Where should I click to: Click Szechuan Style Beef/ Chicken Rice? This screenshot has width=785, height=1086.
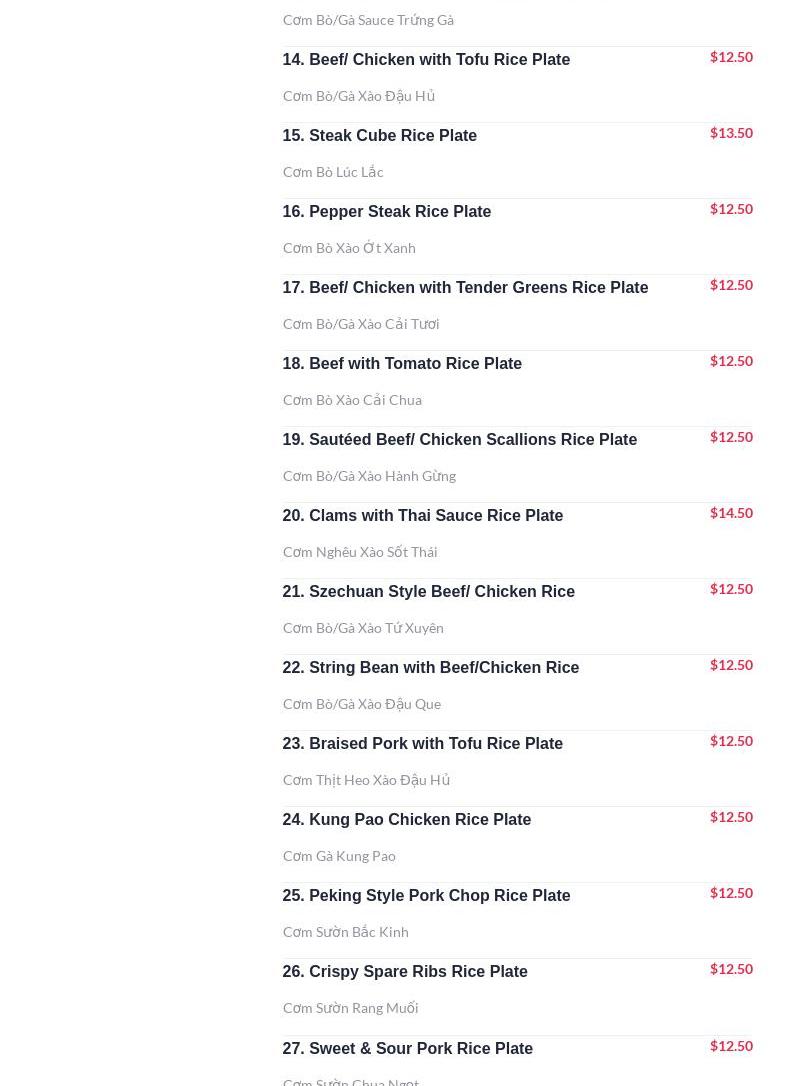point(428,592)
